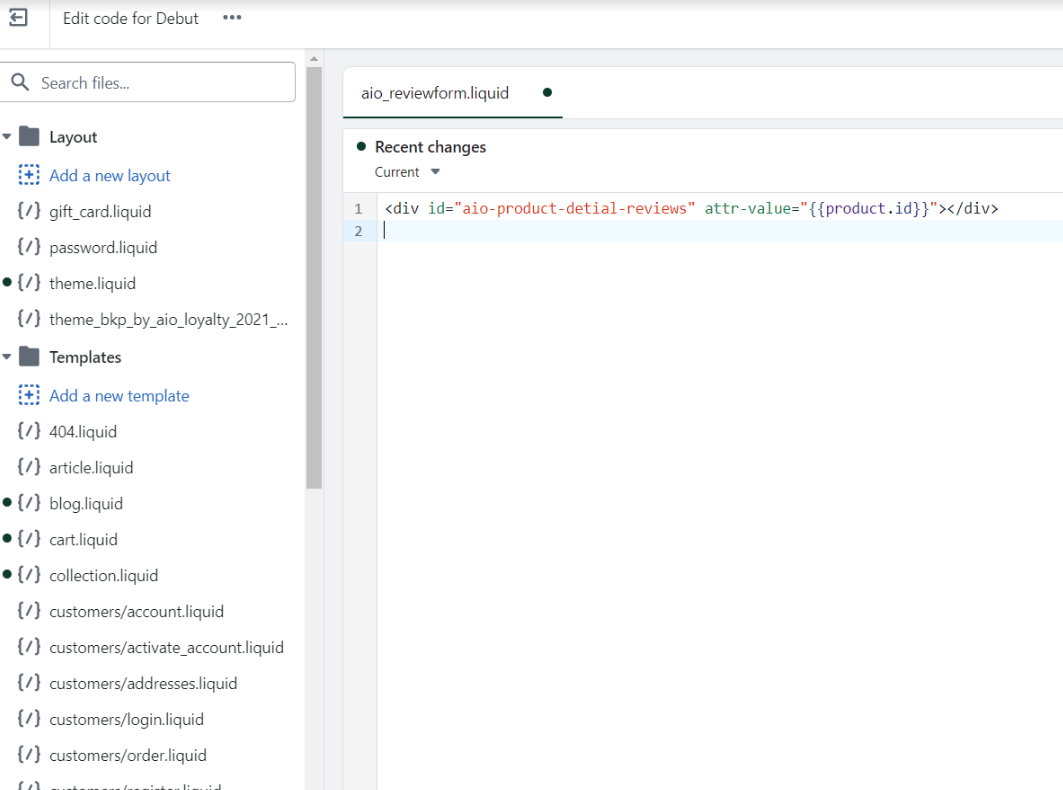Open customers/order.liquid template
The image size is (1063, 790).
click(128, 755)
